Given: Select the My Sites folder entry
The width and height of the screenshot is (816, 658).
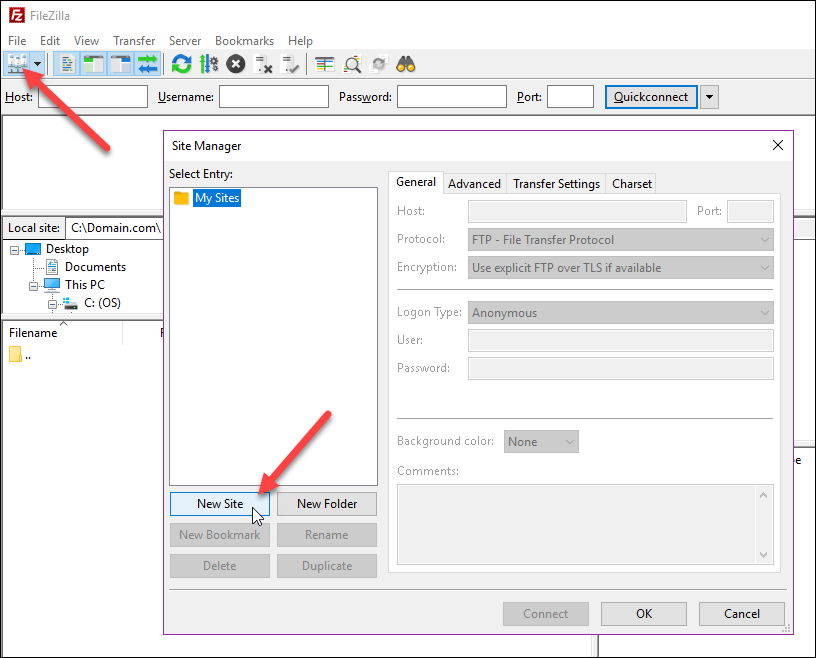Looking at the screenshot, I should click(217, 198).
